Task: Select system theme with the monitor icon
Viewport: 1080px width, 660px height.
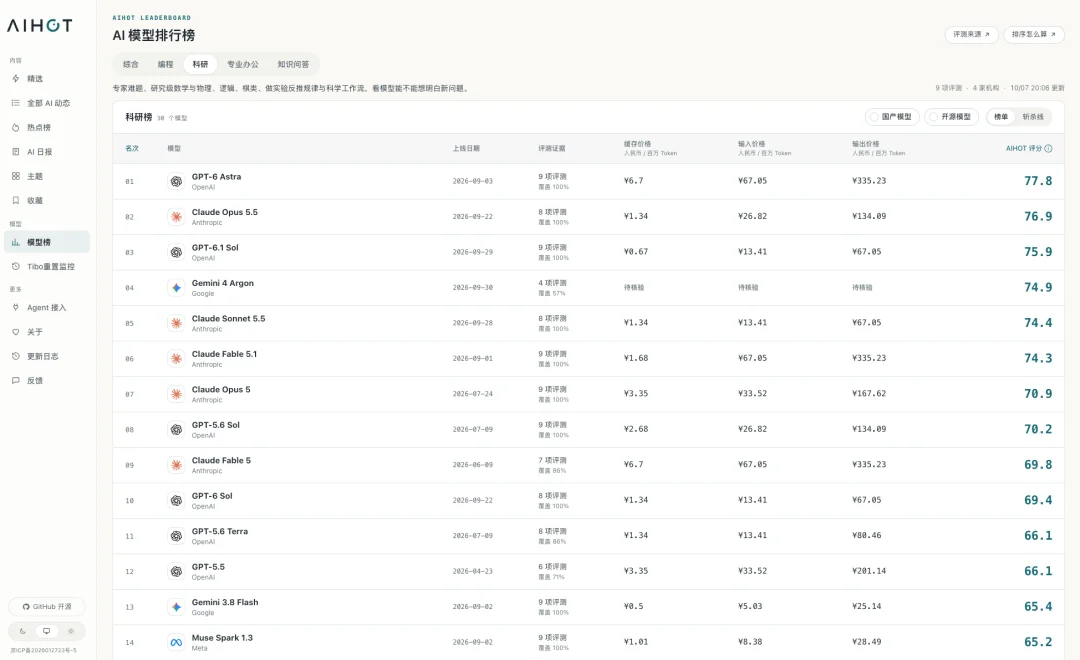Action: click(x=46, y=631)
